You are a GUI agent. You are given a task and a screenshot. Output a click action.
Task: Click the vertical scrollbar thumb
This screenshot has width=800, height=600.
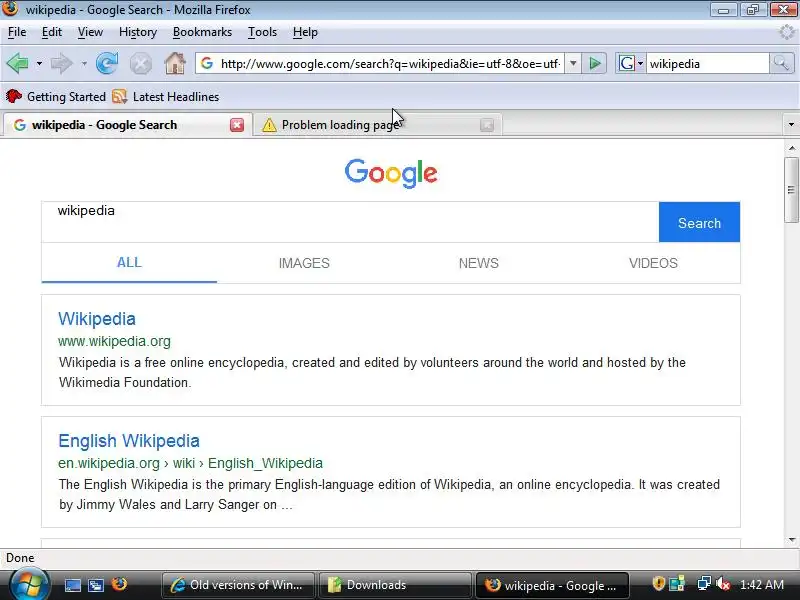click(791, 190)
